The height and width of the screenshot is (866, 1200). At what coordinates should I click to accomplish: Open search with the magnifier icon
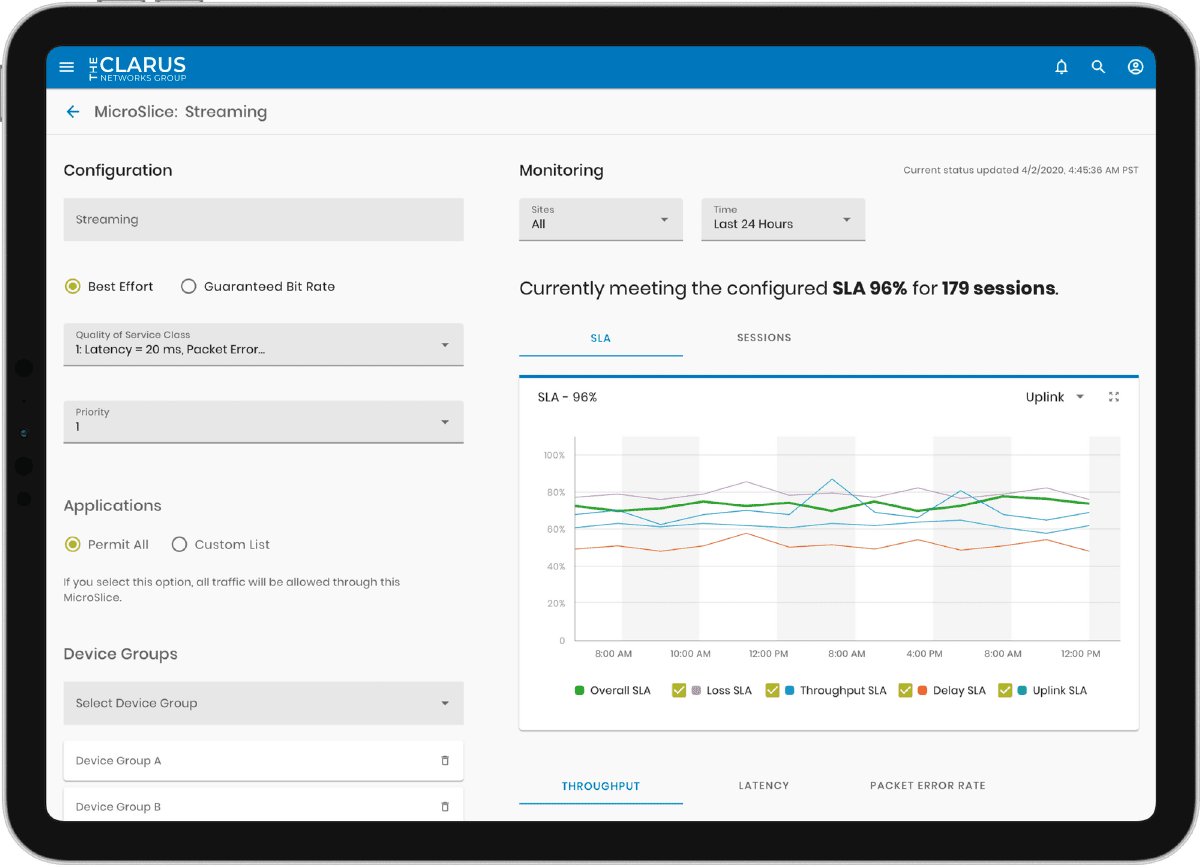point(1098,67)
